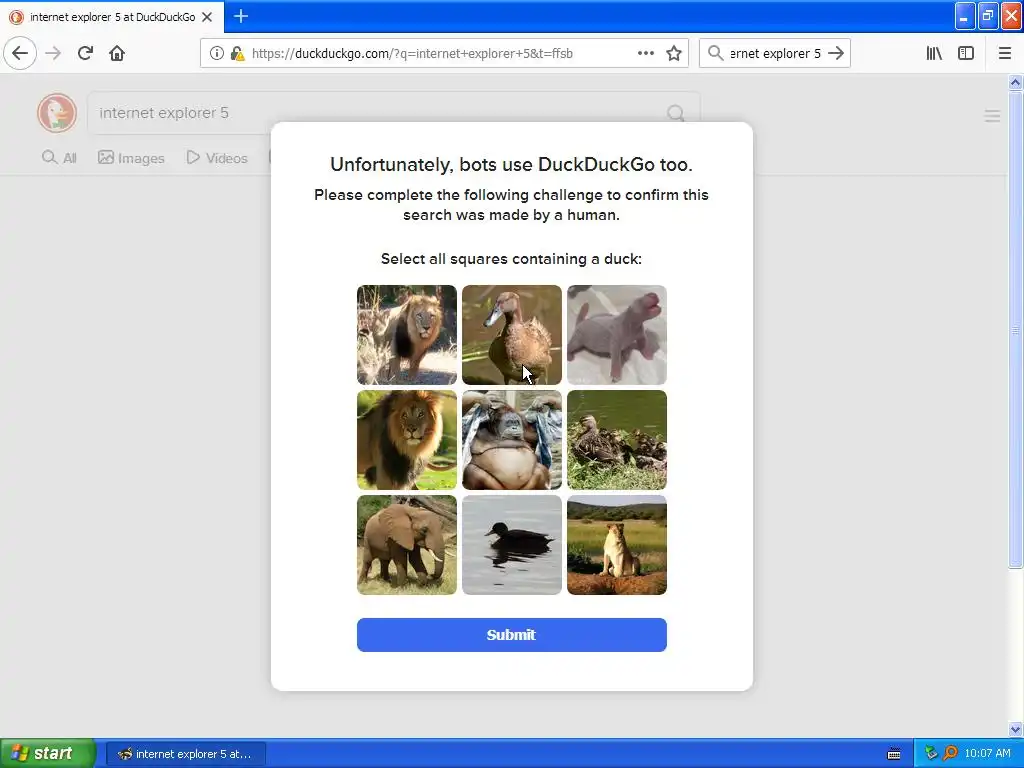This screenshot has height=768, width=1024.
Task: Click the taskbar internet explorer 5 item
Action: point(186,754)
